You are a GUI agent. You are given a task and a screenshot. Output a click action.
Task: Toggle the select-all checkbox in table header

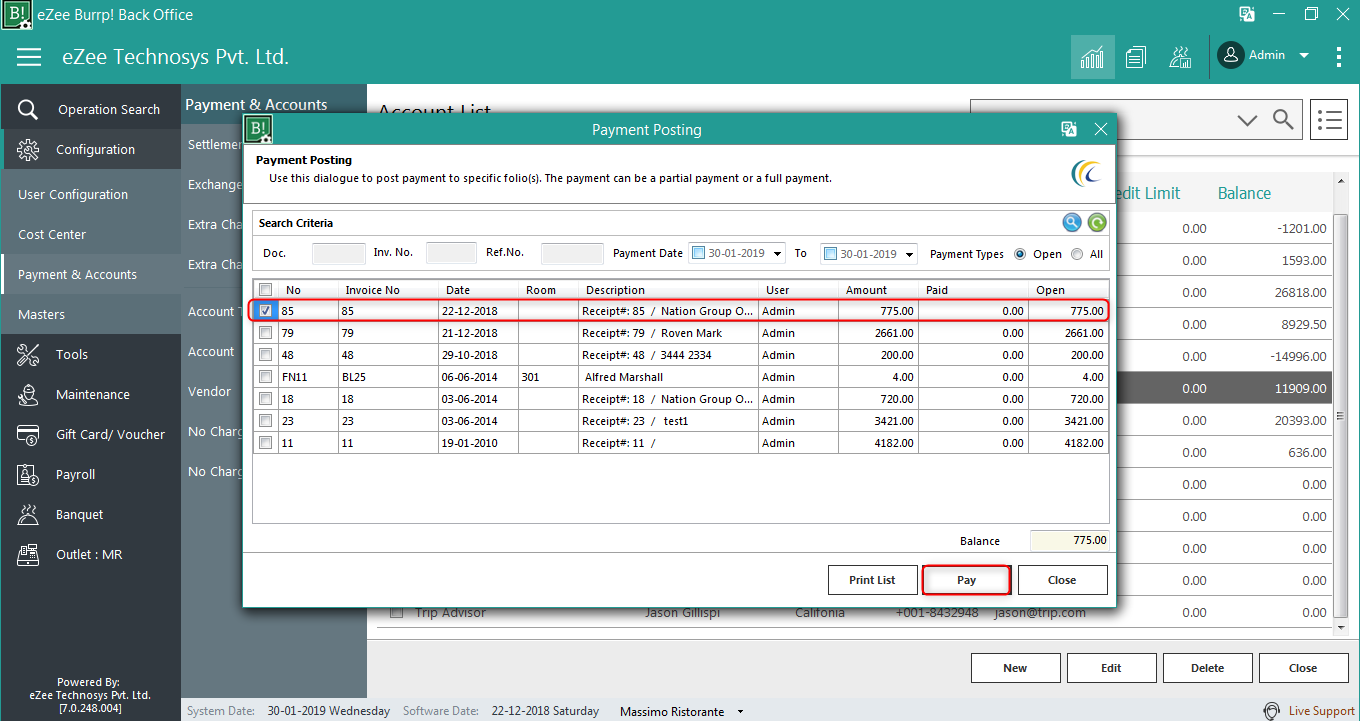click(265, 290)
